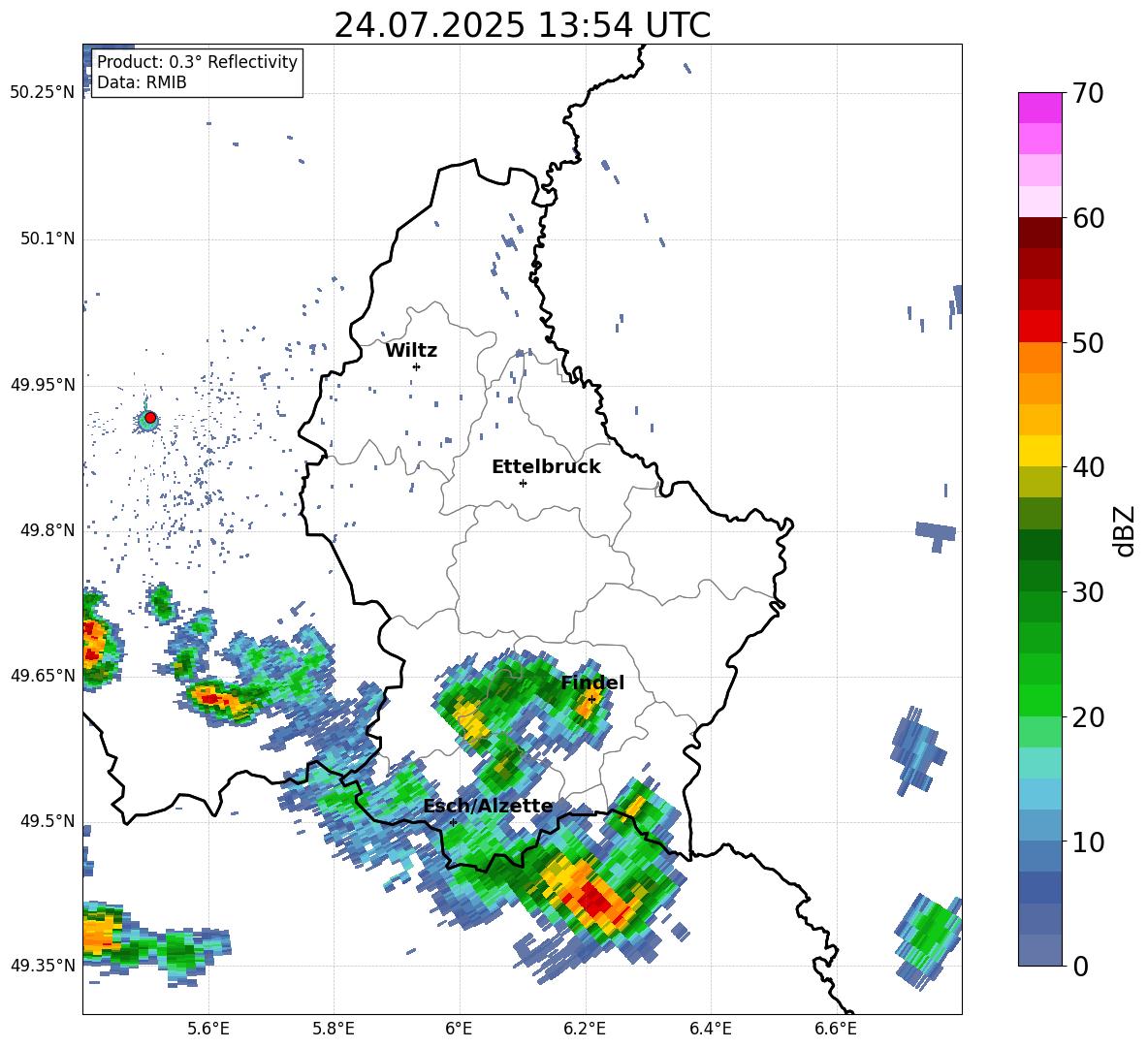Click the Ettelbruck station cross marker
This screenshot has height=1048, width=1148.
(523, 483)
